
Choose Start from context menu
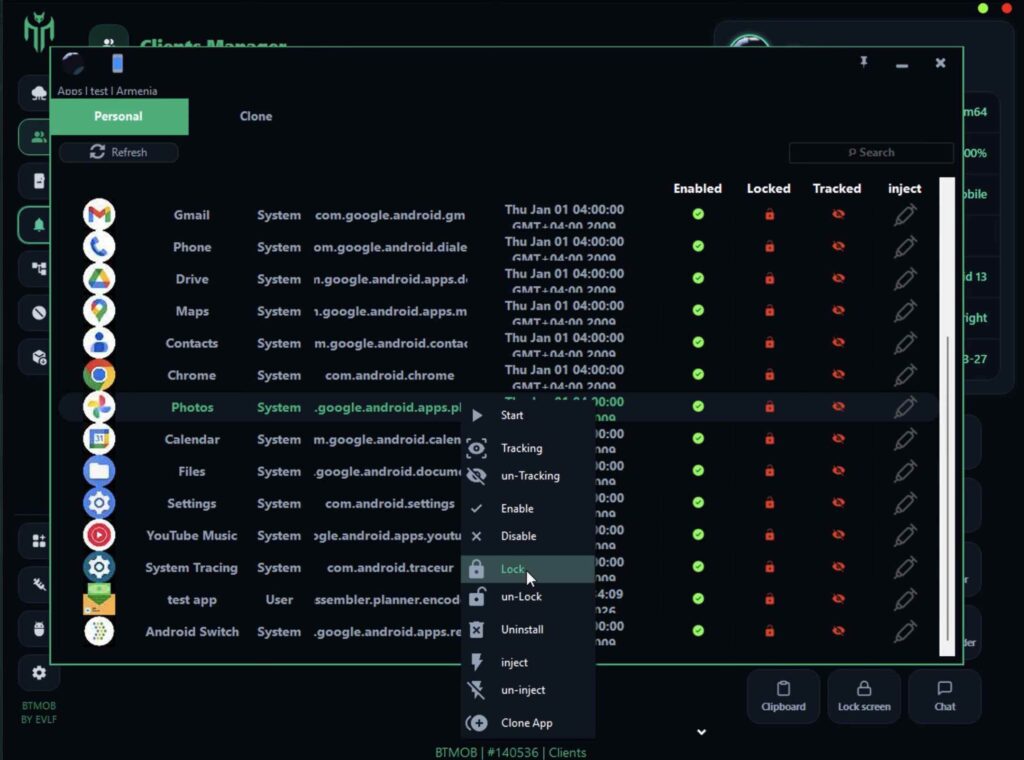point(528,415)
